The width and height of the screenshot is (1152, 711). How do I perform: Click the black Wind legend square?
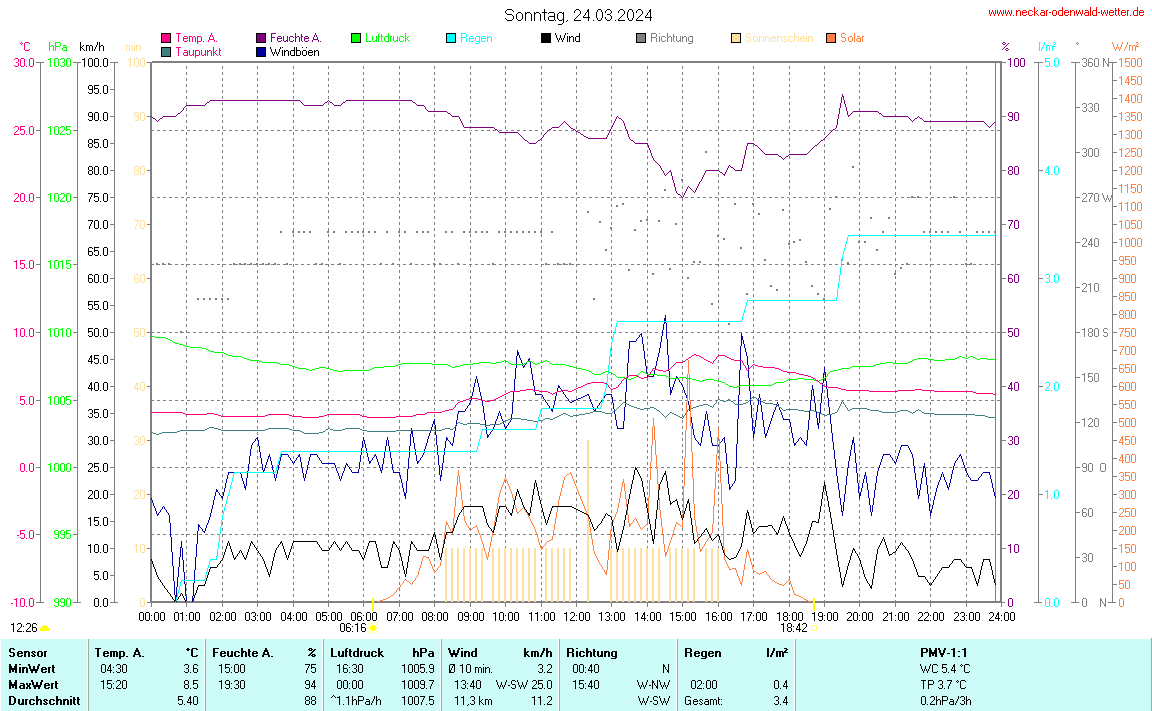pyautogui.click(x=546, y=38)
